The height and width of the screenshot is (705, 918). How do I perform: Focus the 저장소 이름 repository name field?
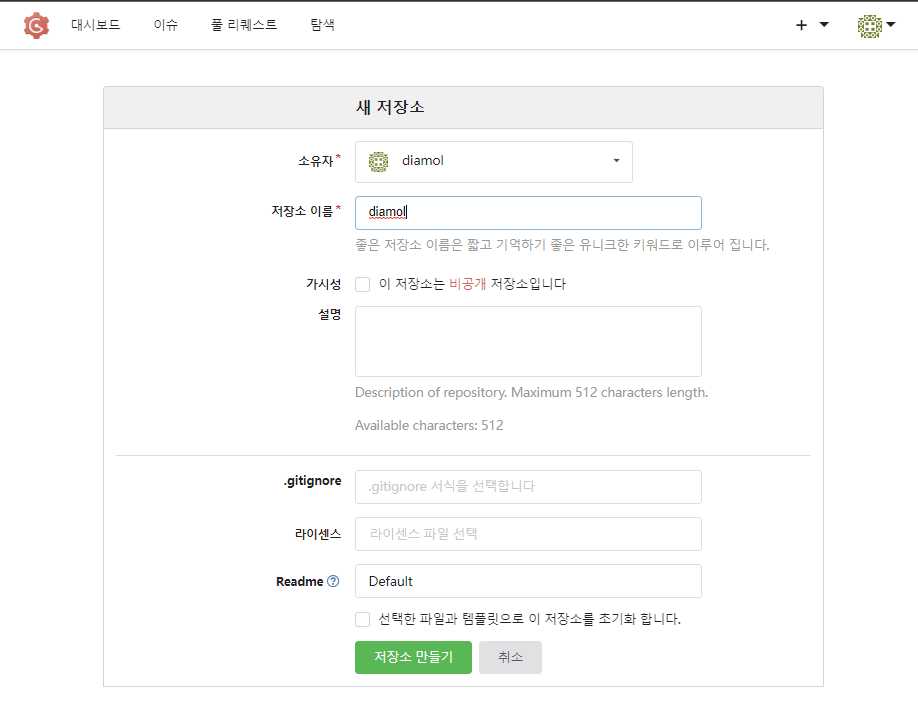[528, 213]
